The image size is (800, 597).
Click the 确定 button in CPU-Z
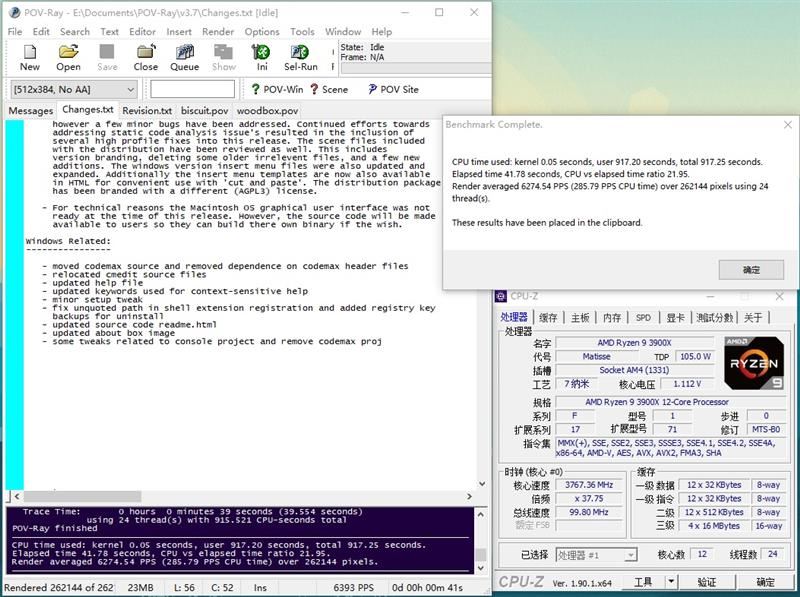point(765,581)
